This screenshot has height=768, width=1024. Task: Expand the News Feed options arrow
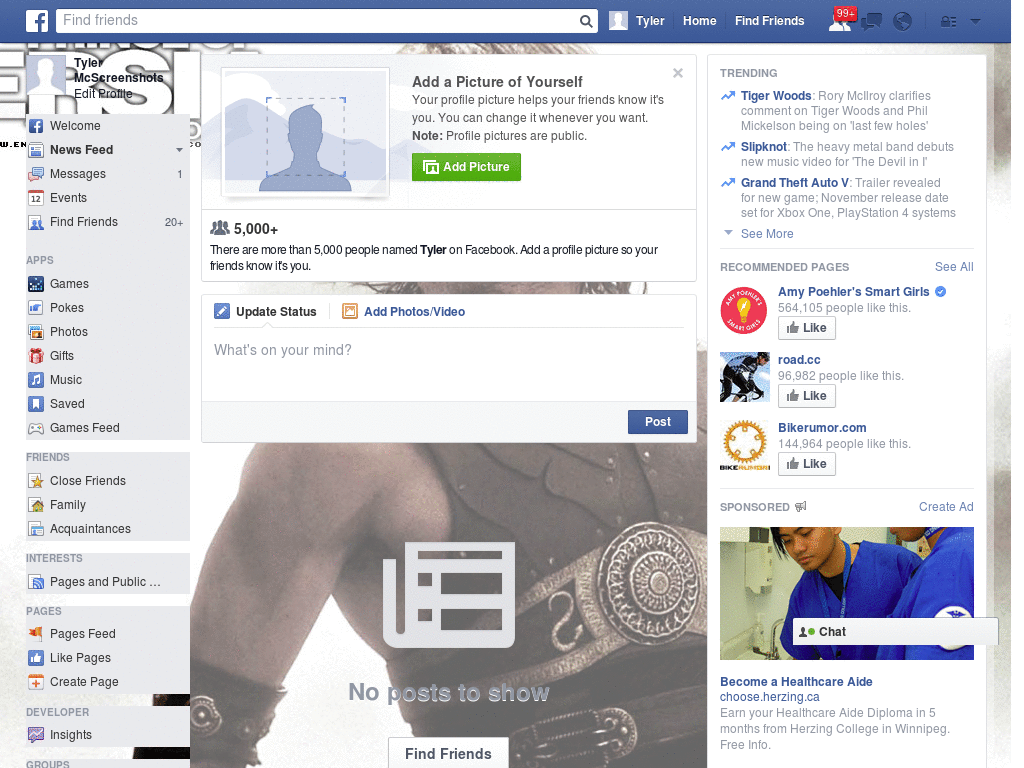tap(179, 150)
